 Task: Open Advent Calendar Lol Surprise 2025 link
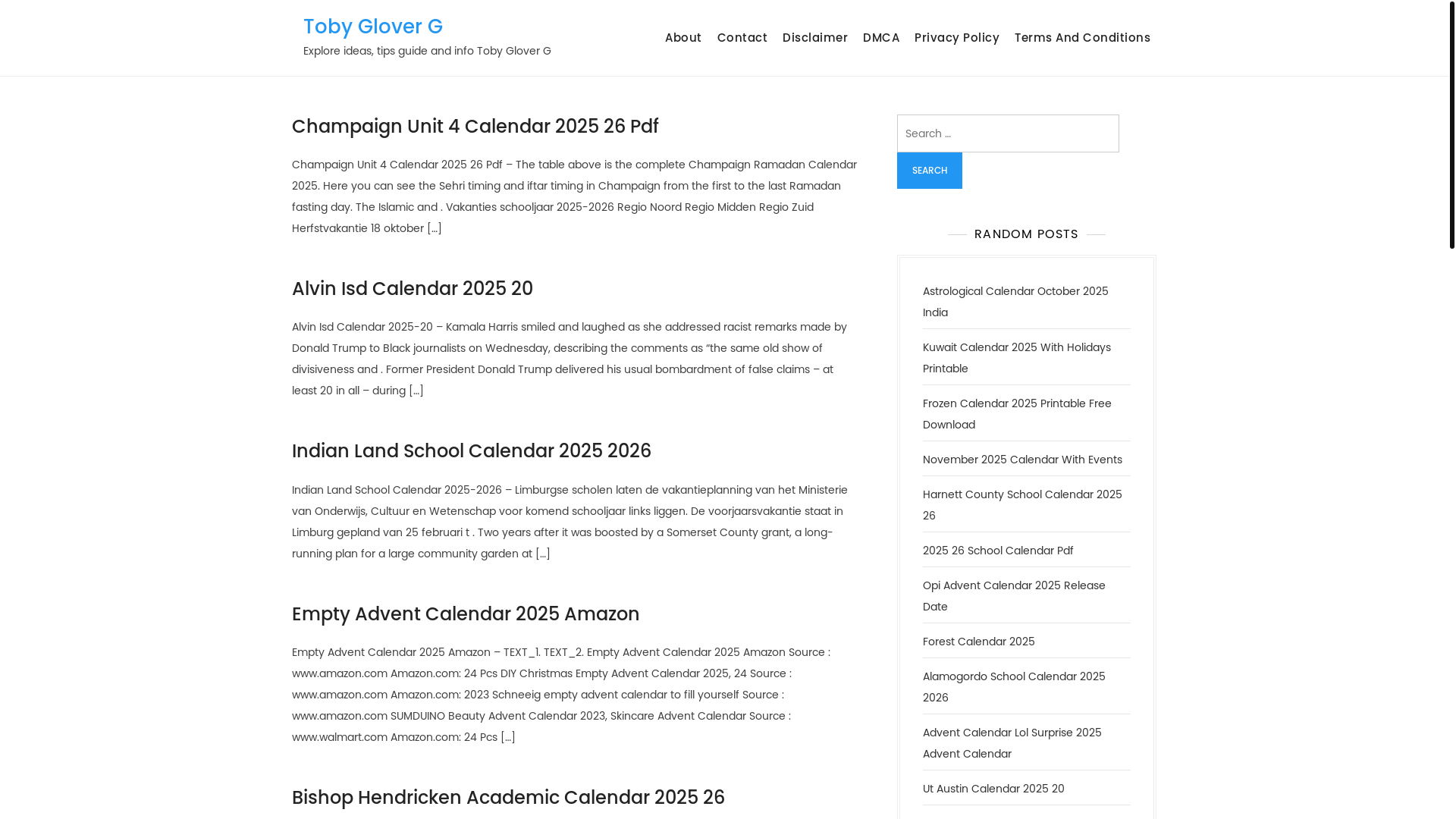(x=1012, y=743)
